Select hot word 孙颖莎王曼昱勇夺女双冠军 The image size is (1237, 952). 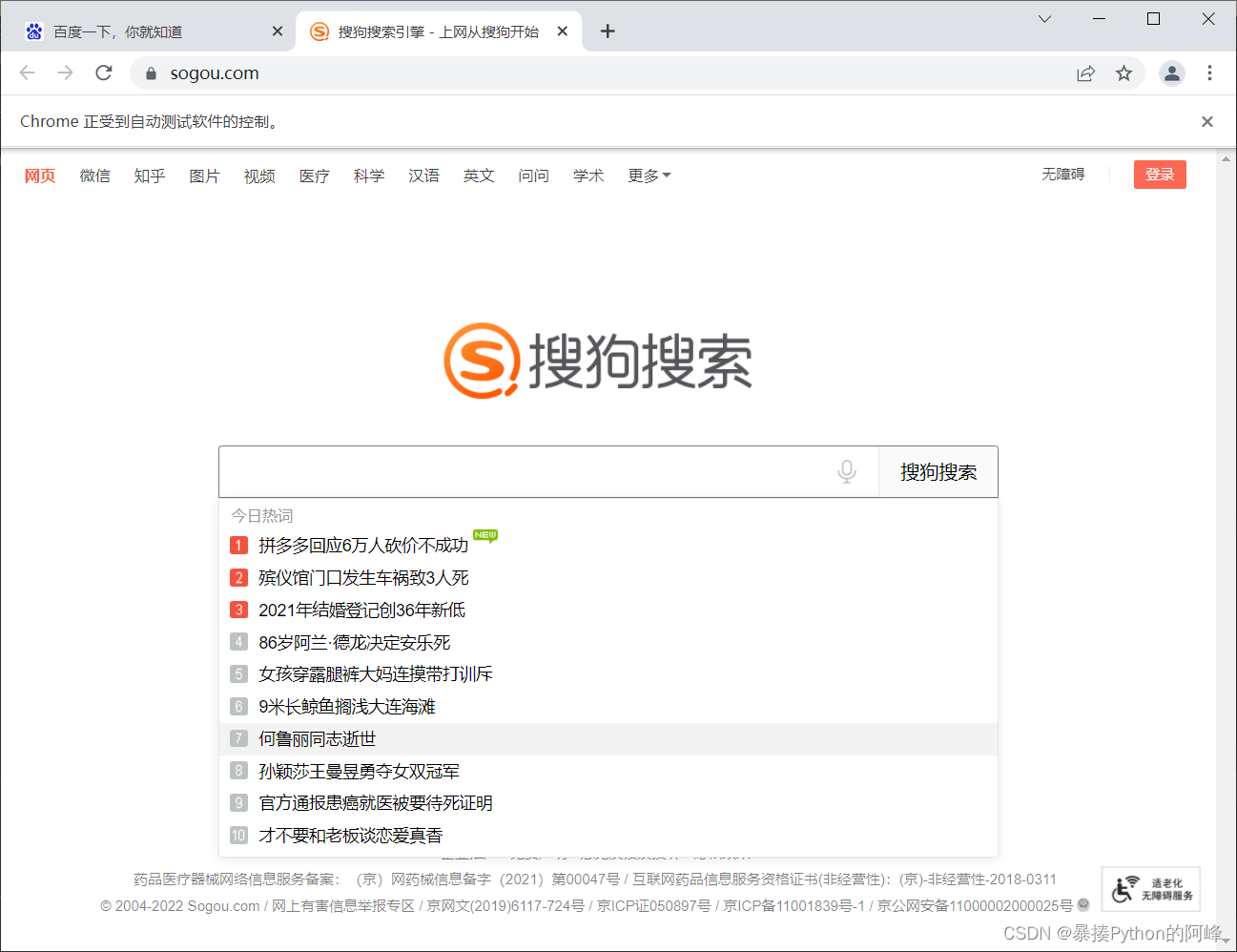(x=608, y=771)
